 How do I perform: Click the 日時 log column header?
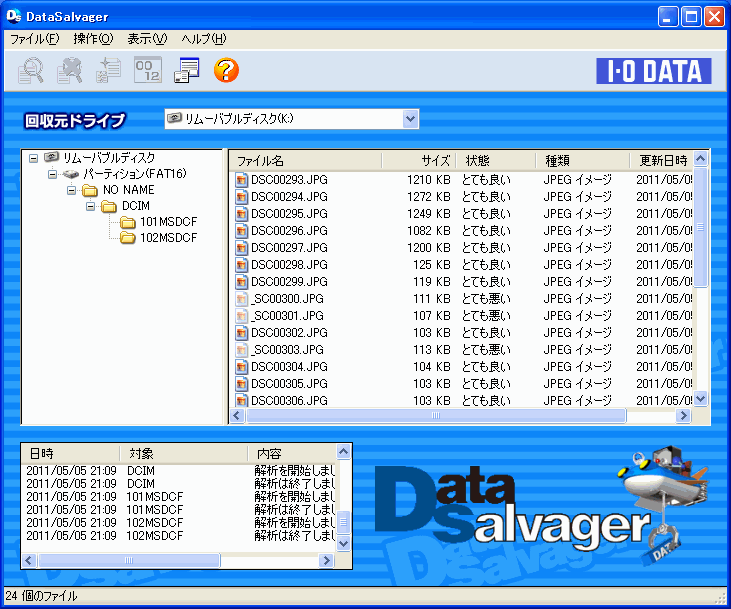pyautogui.click(x=70, y=453)
